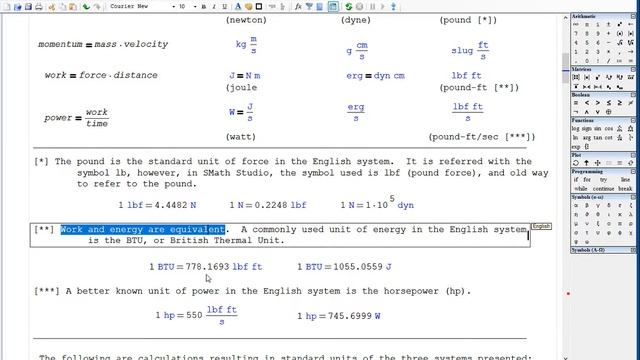Create a new worksheet from toolbar
The image size is (640, 360).
[x=6, y=7]
